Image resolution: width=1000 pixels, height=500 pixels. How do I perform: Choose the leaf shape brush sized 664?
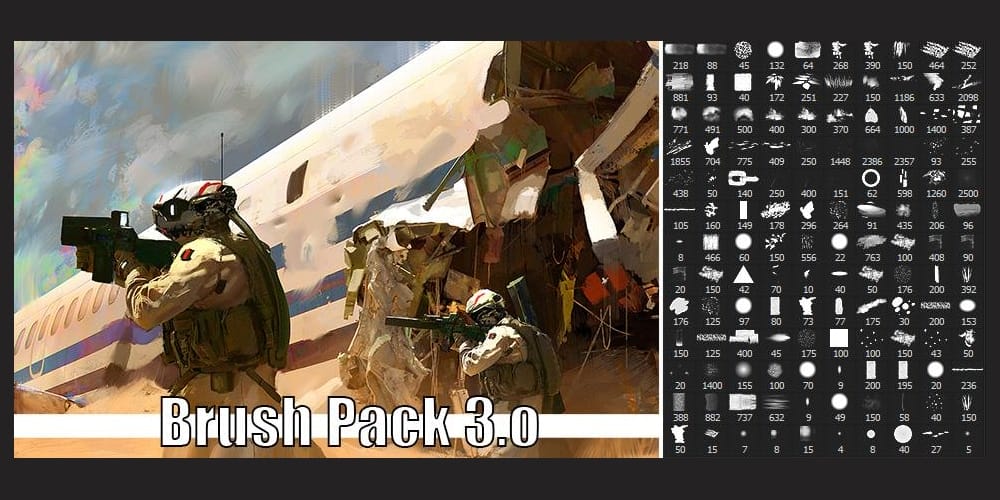tap(871, 114)
